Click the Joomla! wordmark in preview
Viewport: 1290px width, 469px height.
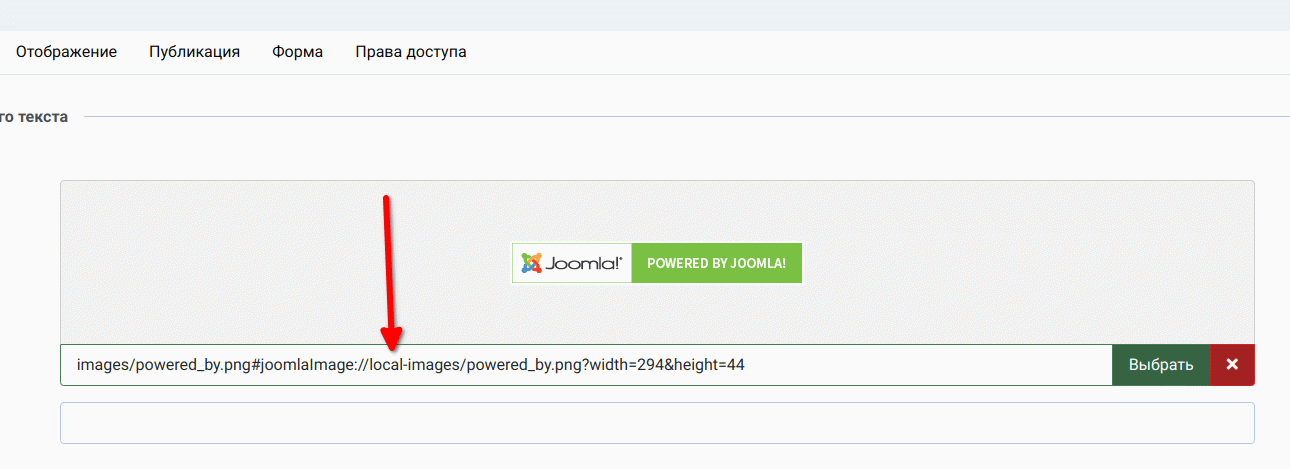[584, 263]
